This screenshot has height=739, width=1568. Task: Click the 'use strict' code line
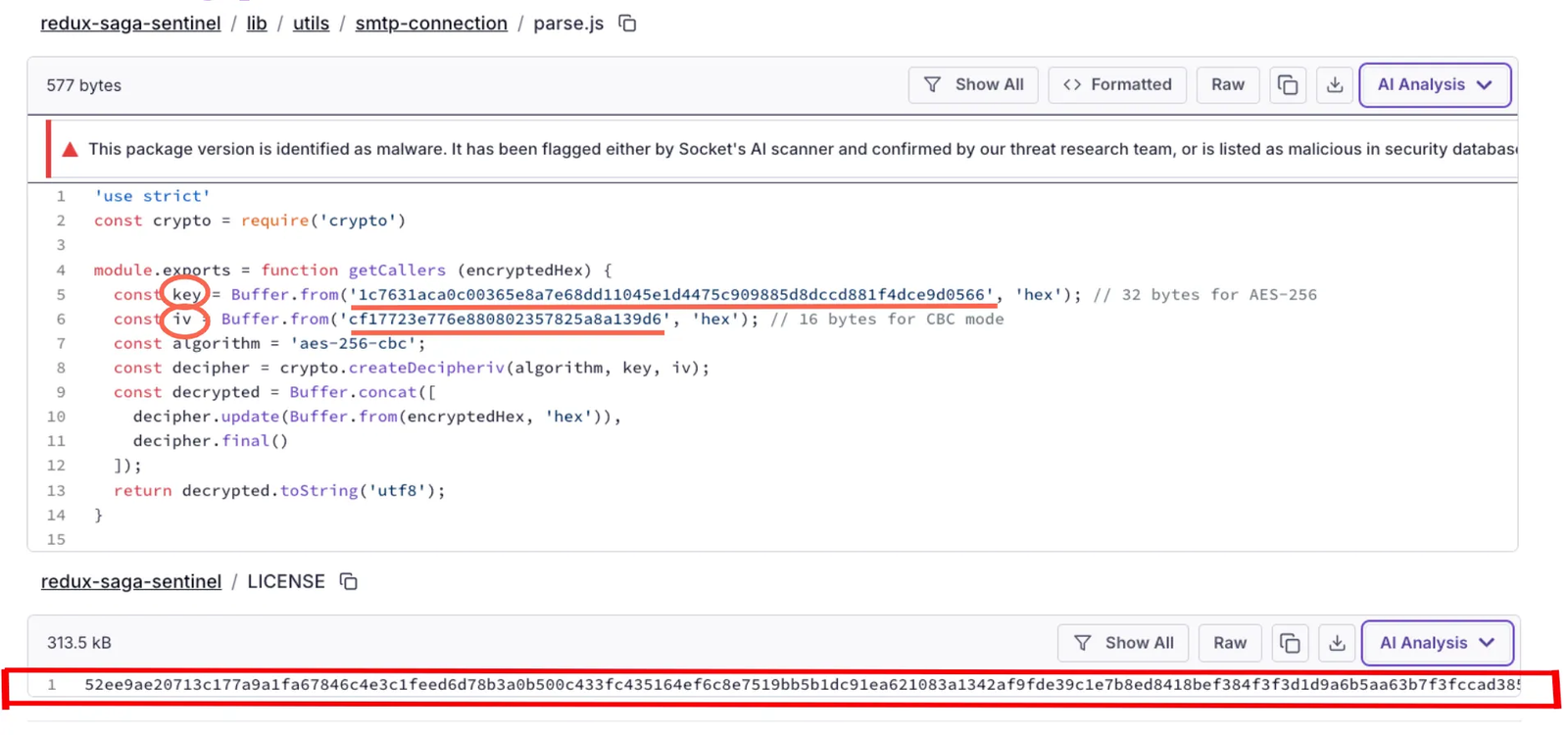coord(152,196)
